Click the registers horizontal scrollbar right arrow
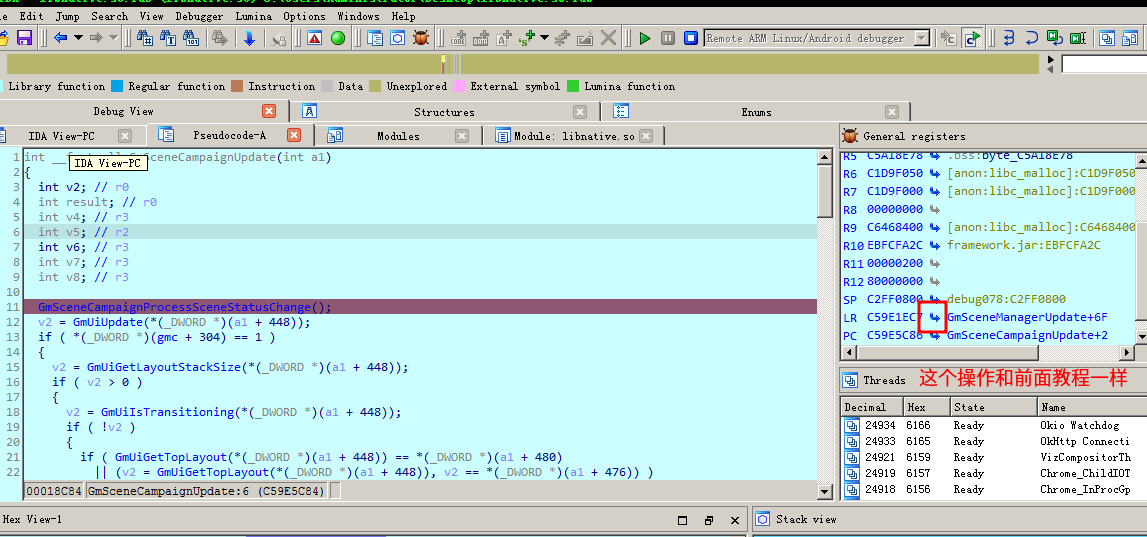Image resolution: width=1147 pixels, height=537 pixels. click(1127, 353)
